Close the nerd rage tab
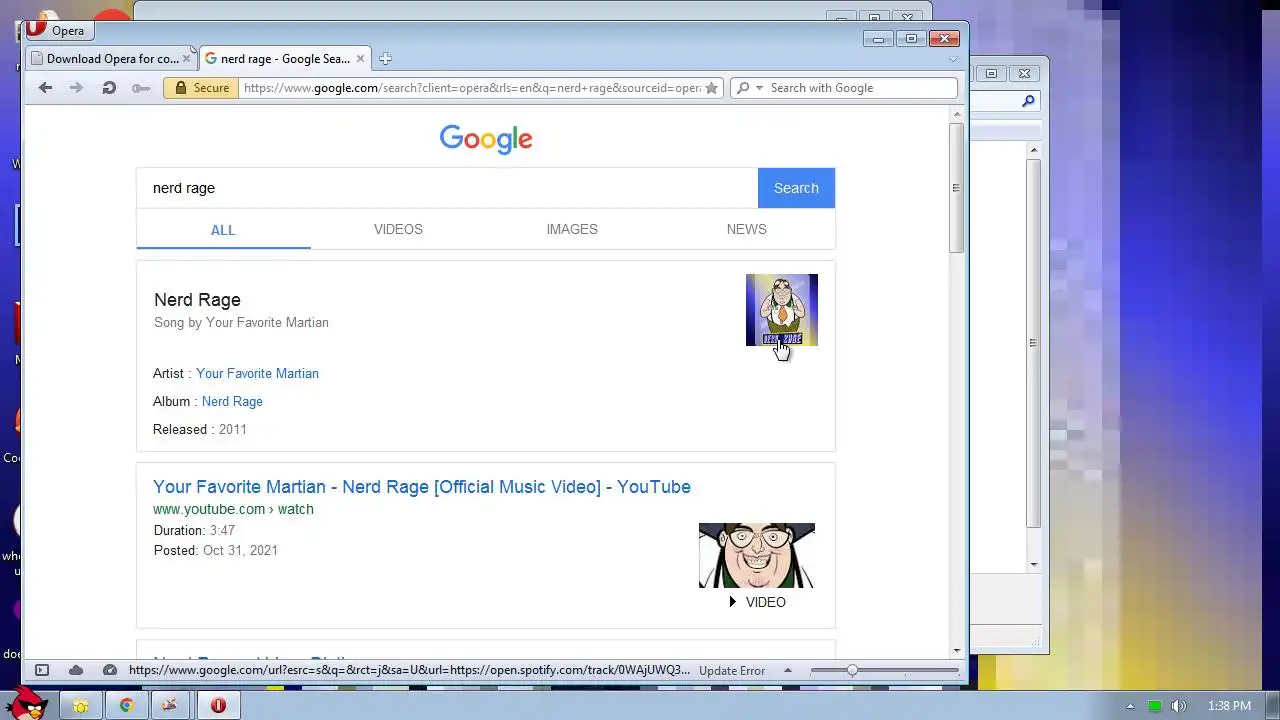This screenshot has height=720, width=1280. (361, 59)
